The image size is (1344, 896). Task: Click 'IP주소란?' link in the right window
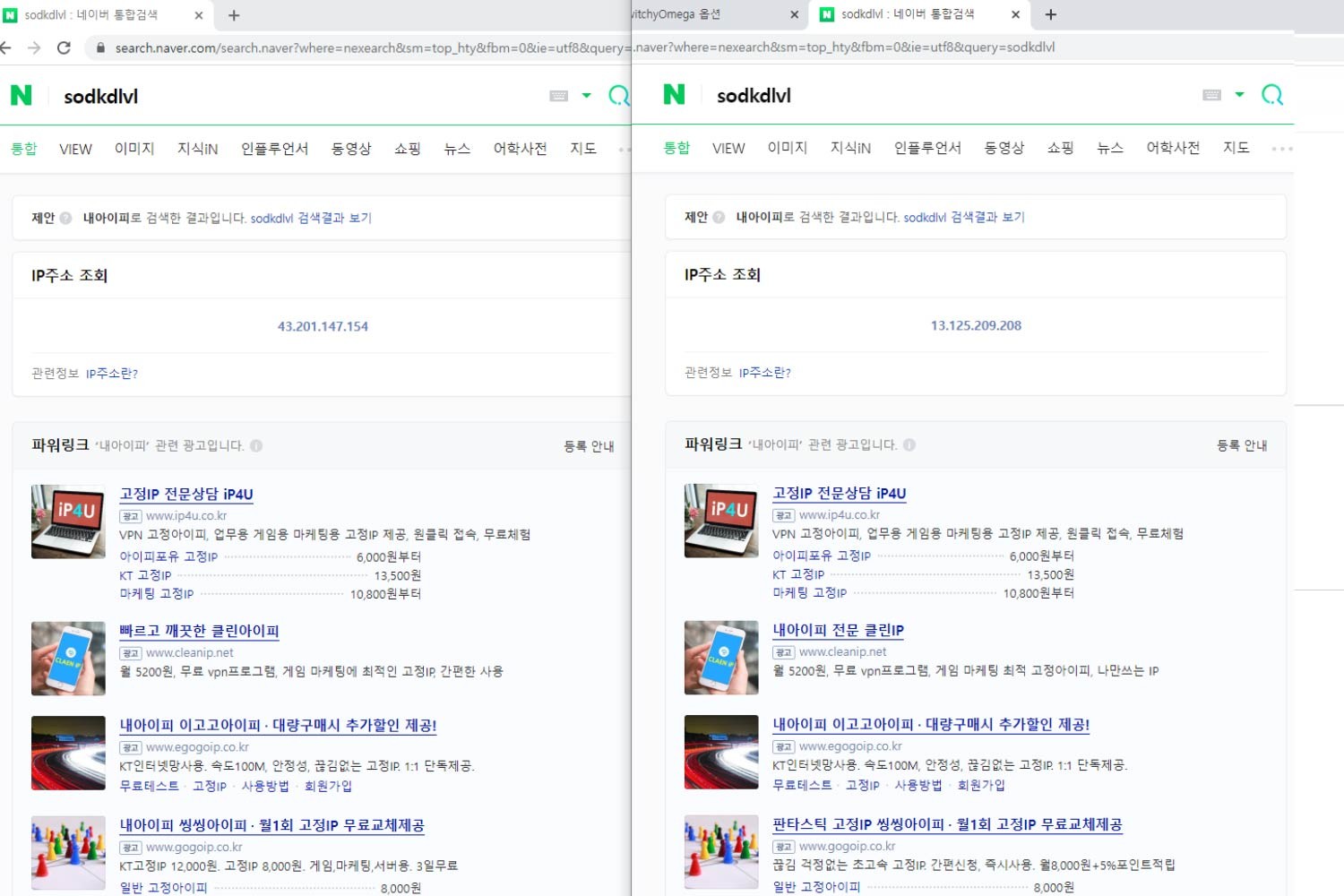(x=765, y=373)
